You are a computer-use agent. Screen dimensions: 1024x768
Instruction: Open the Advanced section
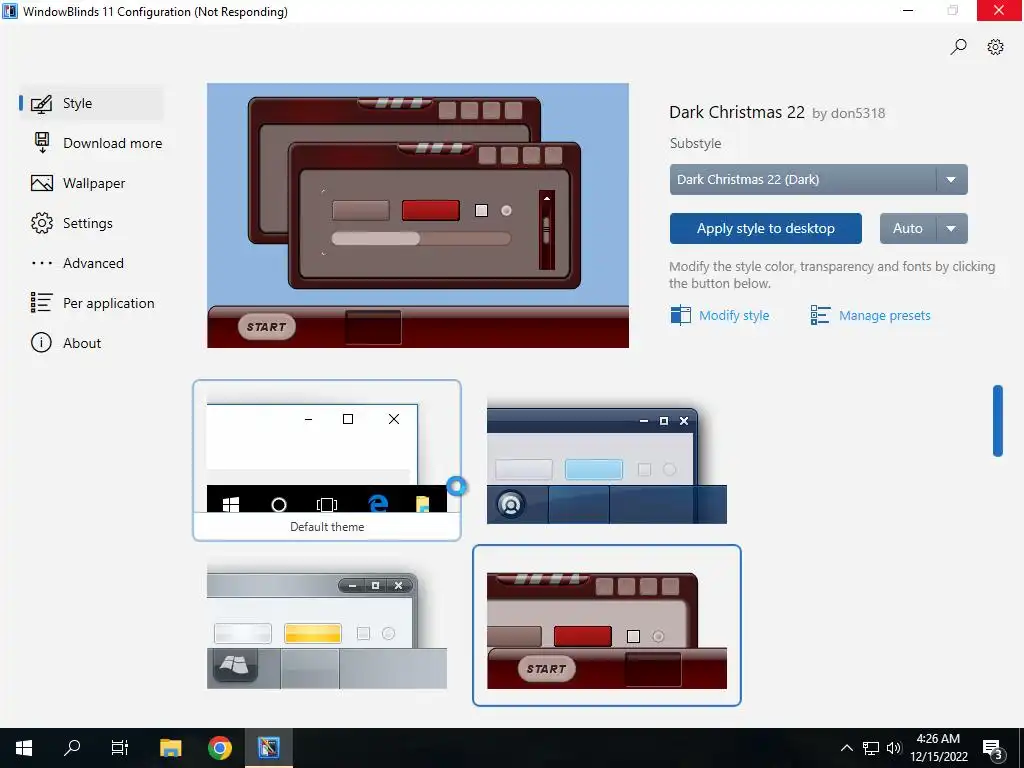pyautogui.click(x=93, y=263)
